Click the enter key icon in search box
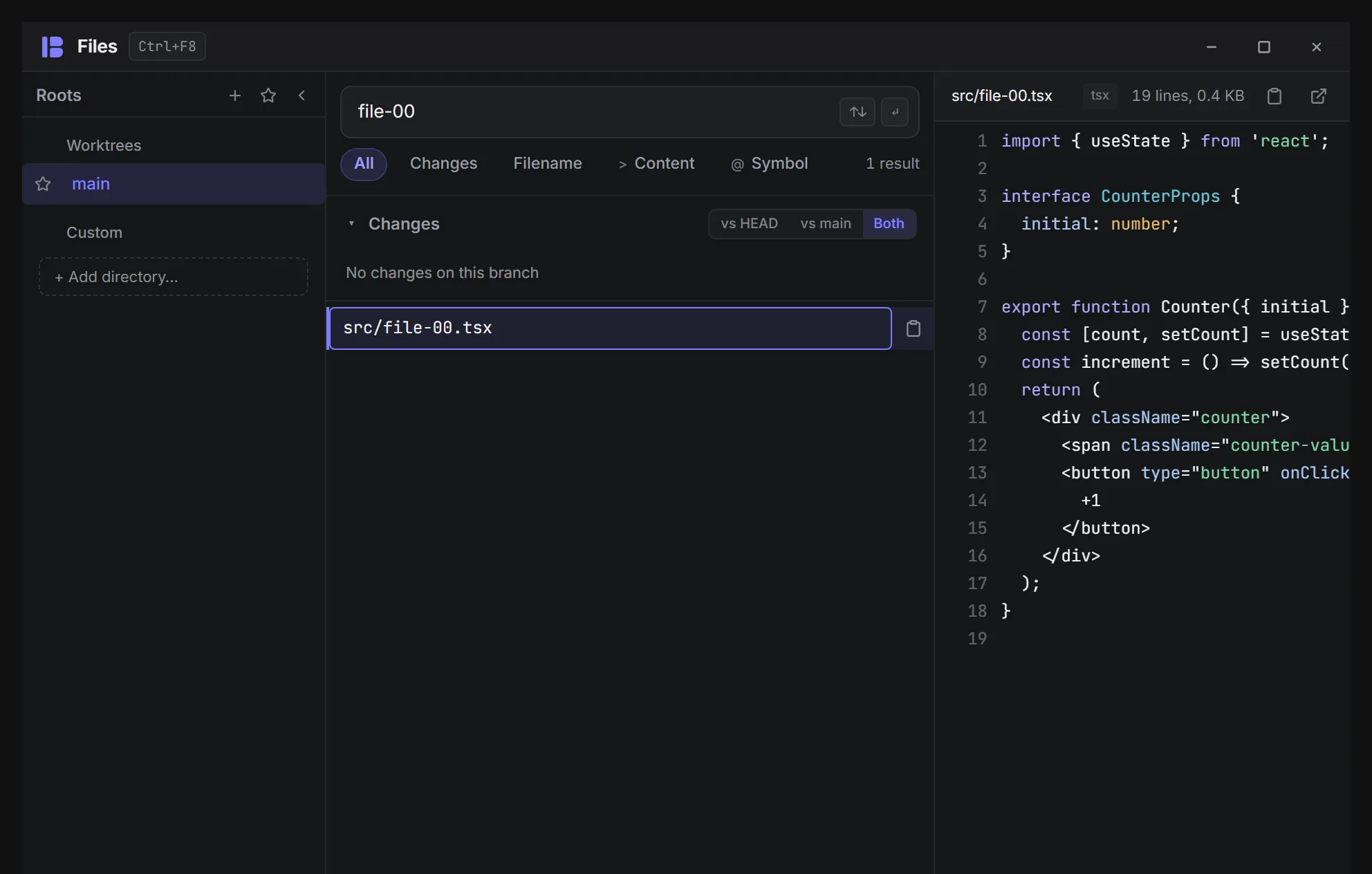Viewport: 1372px width, 874px height. [x=895, y=112]
